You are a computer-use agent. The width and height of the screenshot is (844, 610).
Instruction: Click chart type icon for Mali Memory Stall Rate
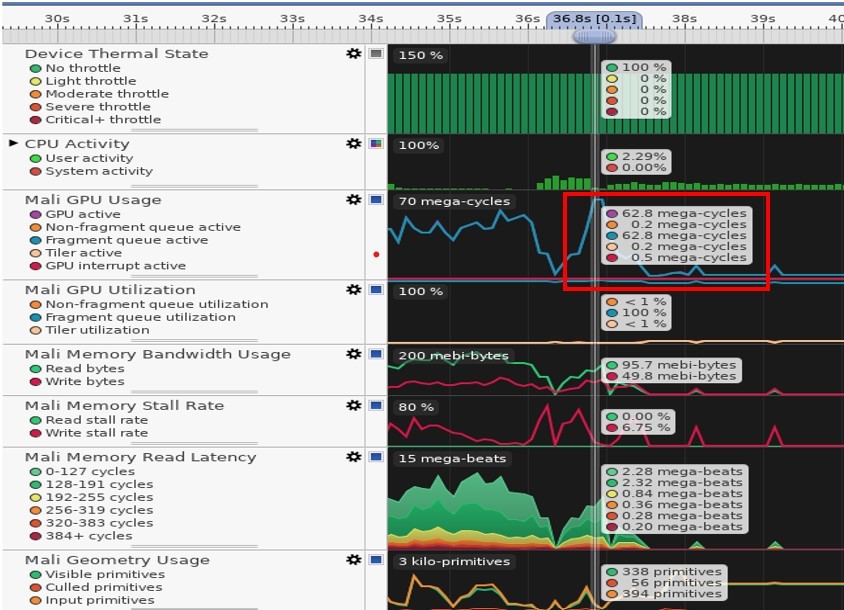[376, 405]
